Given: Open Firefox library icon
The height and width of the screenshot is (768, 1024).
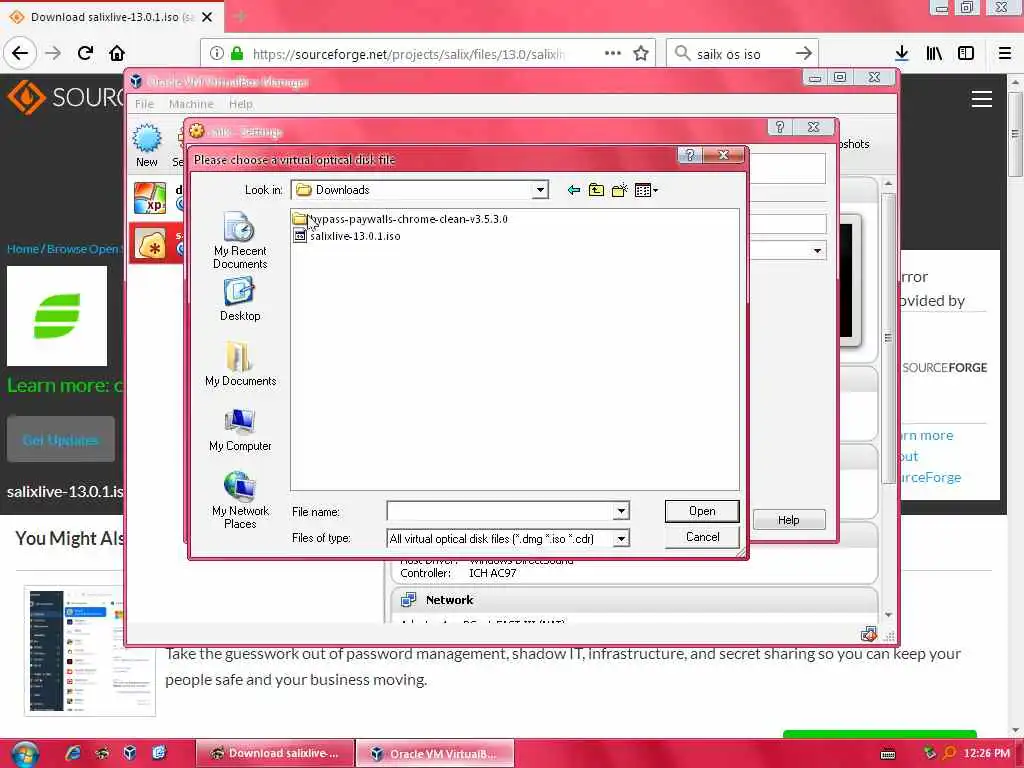Looking at the screenshot, I should [x=934, y=53].
